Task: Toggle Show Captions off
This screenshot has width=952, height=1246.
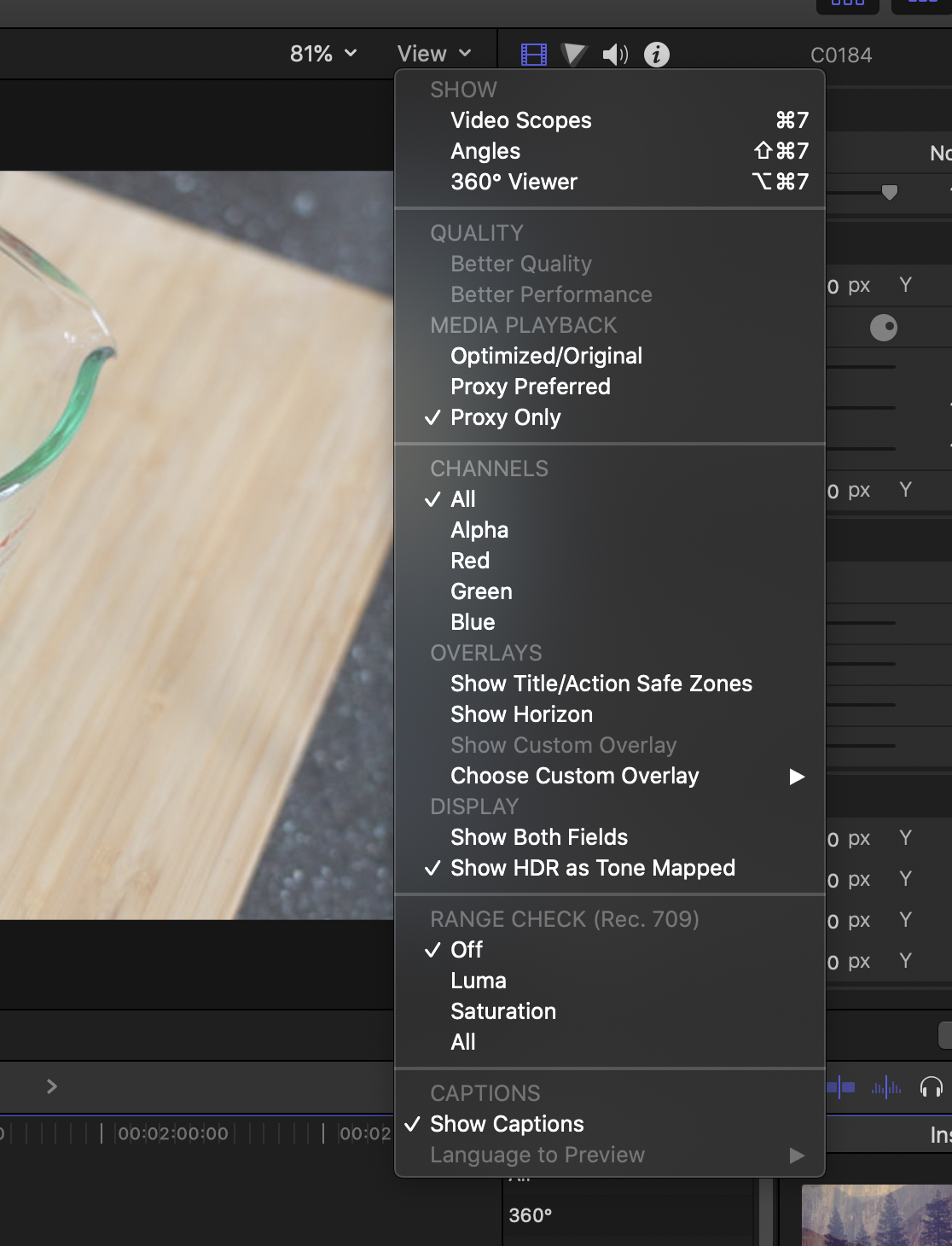Action: click(610, 1124)
